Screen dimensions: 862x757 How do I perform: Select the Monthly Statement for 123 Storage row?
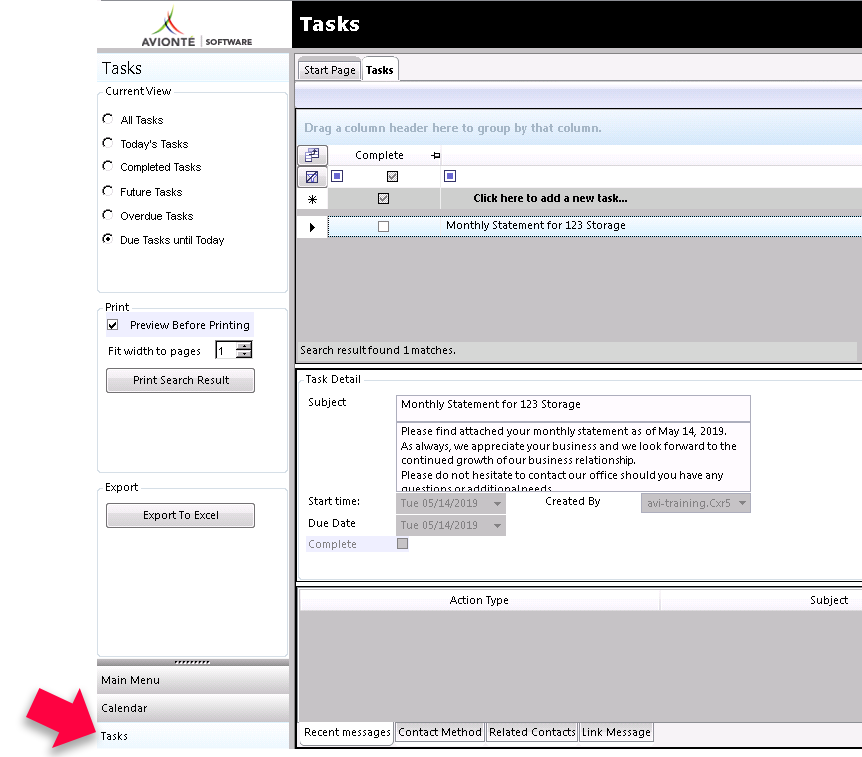pyautogui.click(x=595, y=226)
